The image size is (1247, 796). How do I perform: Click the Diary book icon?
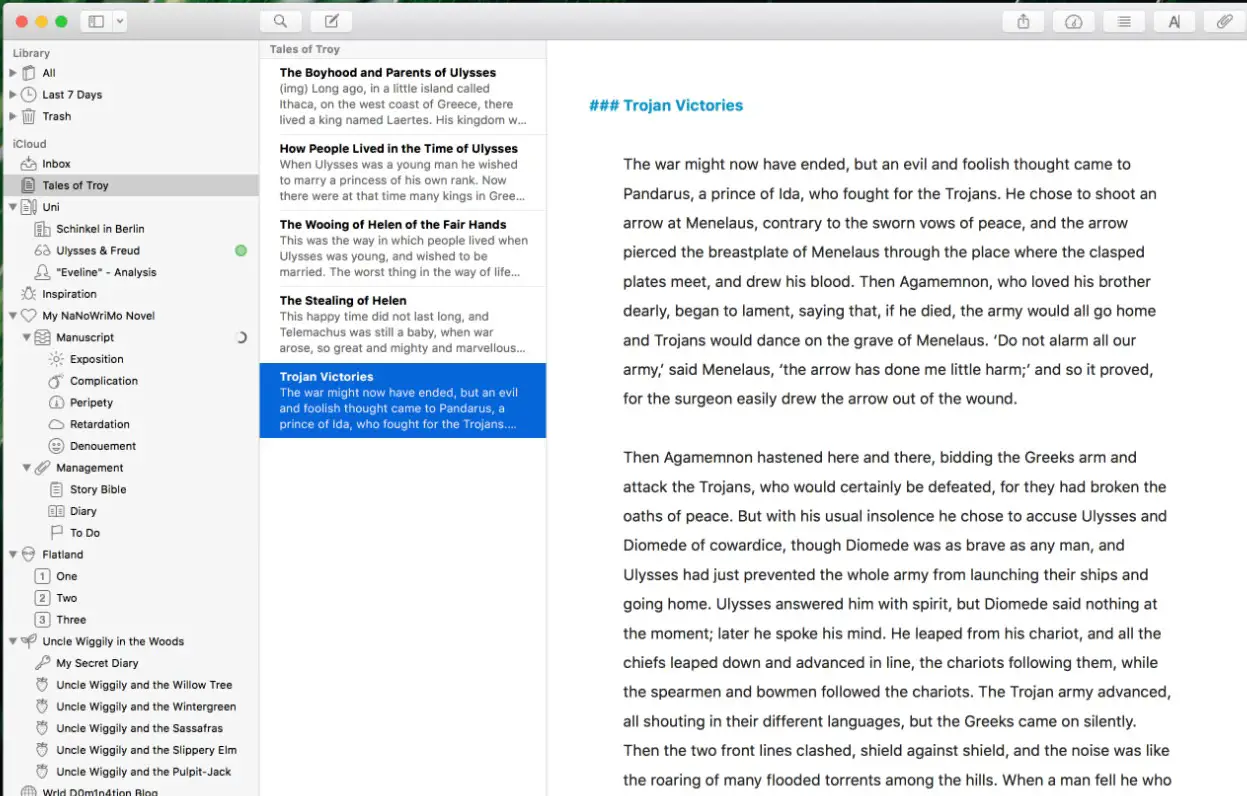point(57,511)
